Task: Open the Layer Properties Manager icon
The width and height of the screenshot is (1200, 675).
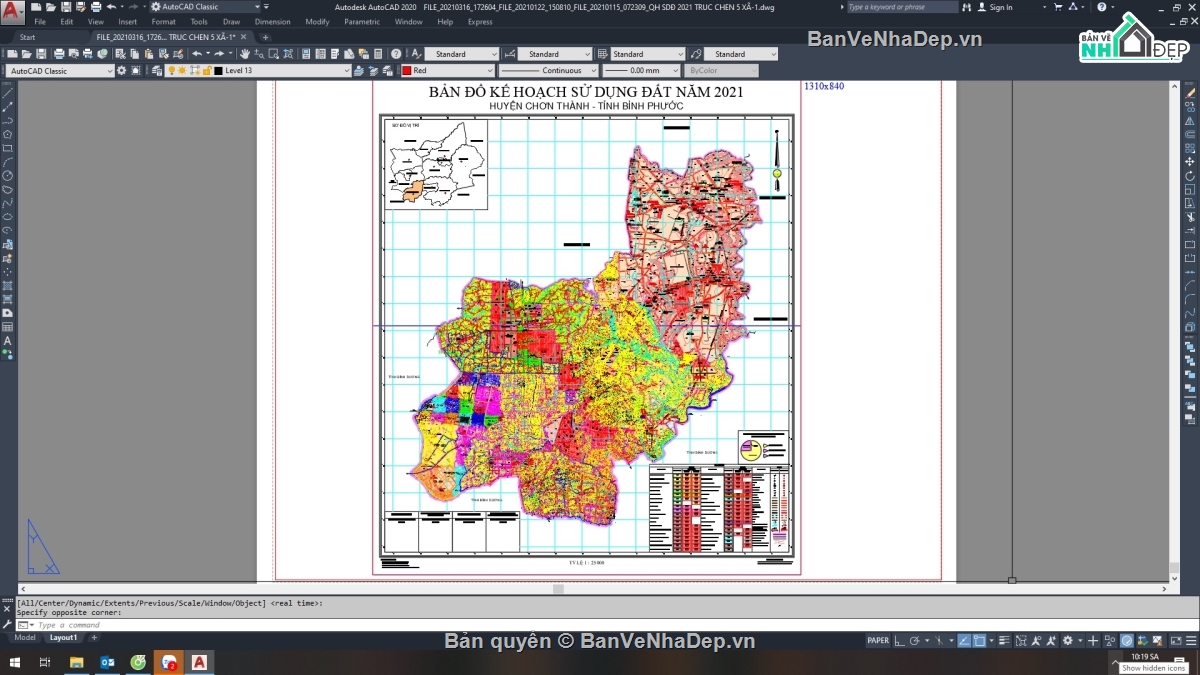Action: 157,71
